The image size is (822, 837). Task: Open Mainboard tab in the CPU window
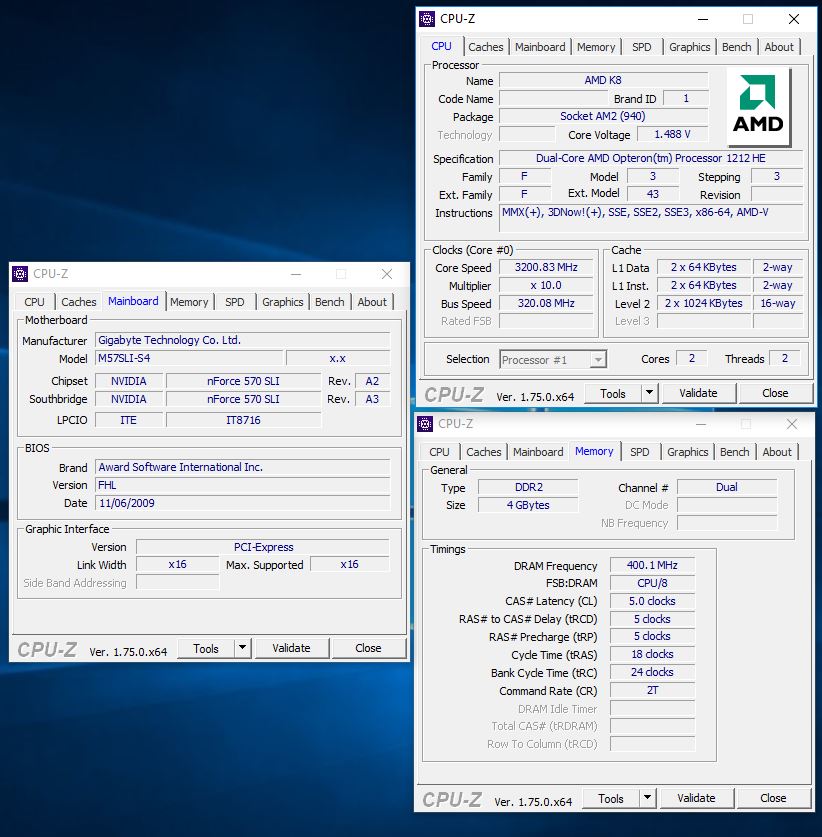click(540, 47)
